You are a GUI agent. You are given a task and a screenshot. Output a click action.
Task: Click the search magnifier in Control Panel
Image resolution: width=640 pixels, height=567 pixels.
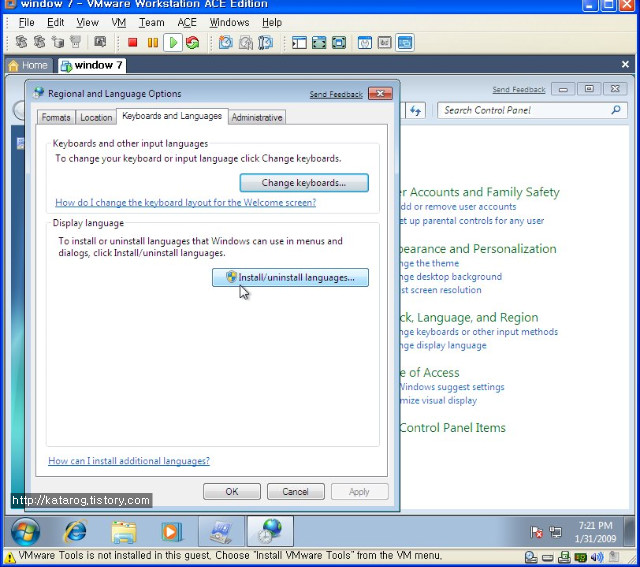point(616,110)
